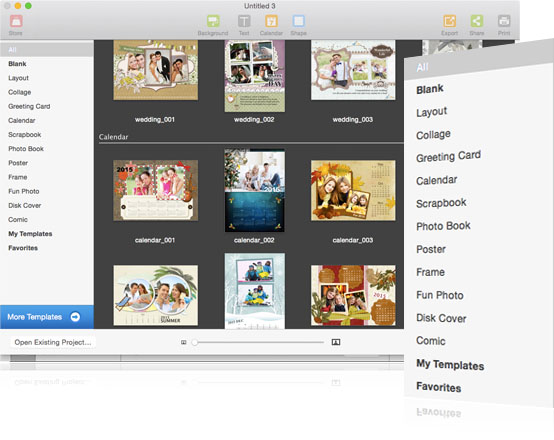Select the Text tool icon
This screenshot has width=554, height=440.
click(244, 21)
